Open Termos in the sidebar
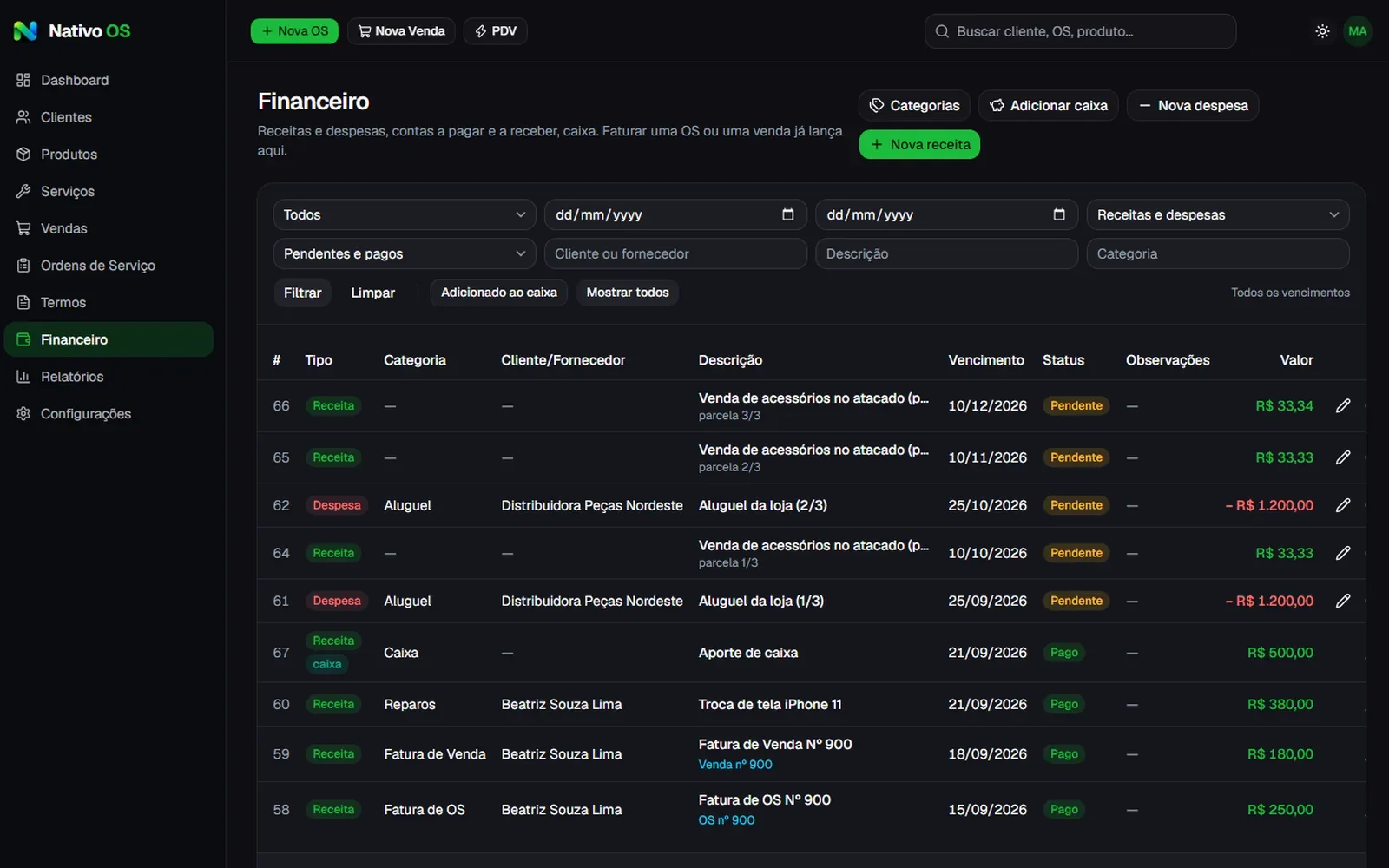This screenshot has height=868, width=1389. 109,302
